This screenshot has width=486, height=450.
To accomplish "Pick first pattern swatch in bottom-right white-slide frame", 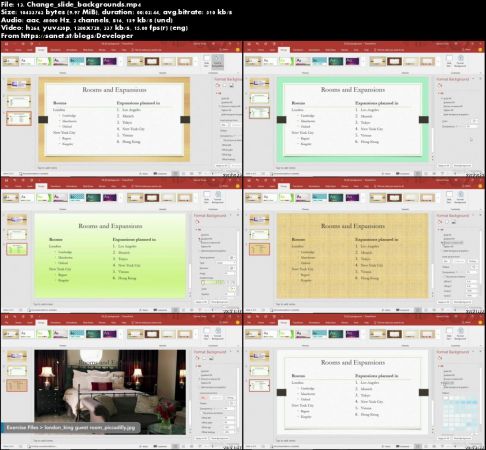I will point(446,398).
